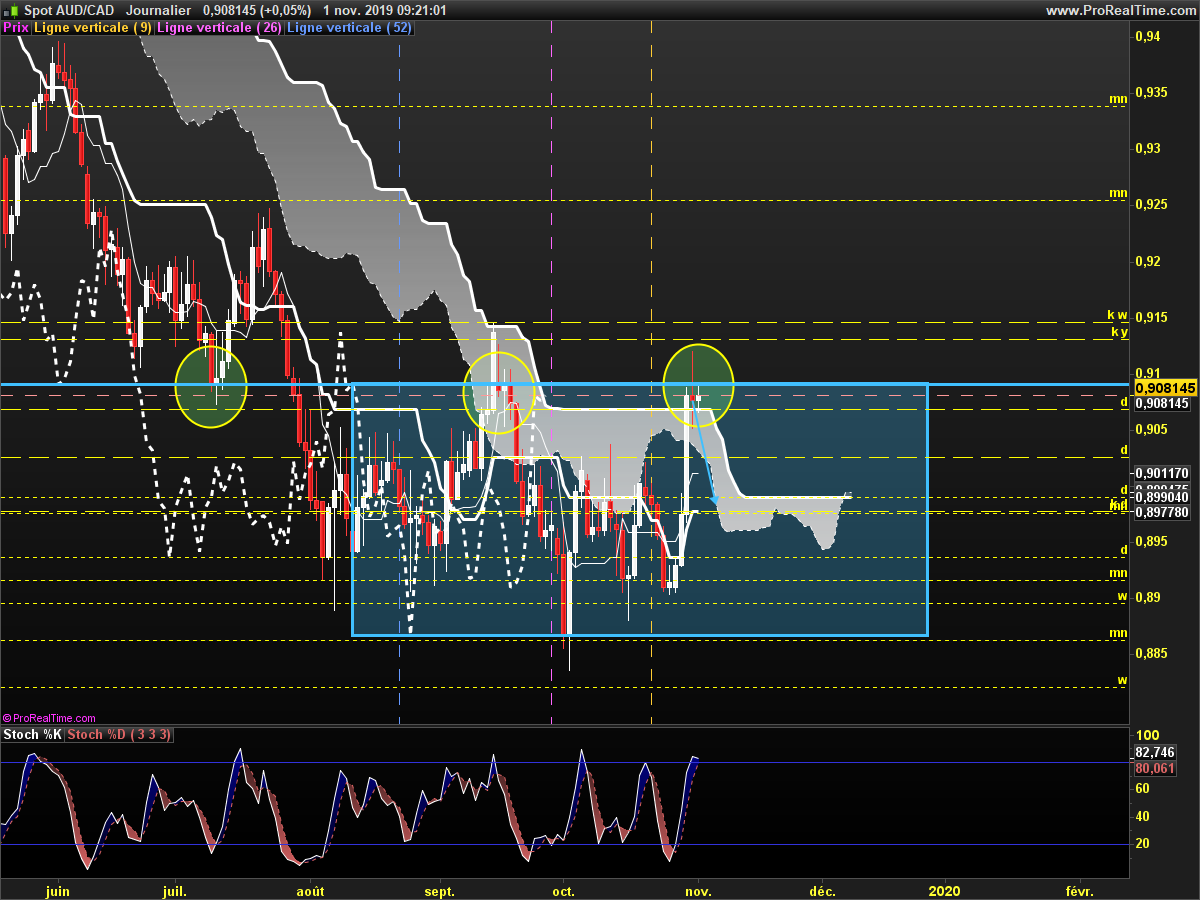
Task: Click the 60 stochastic scale label
Action: [x=1144, y=788]
